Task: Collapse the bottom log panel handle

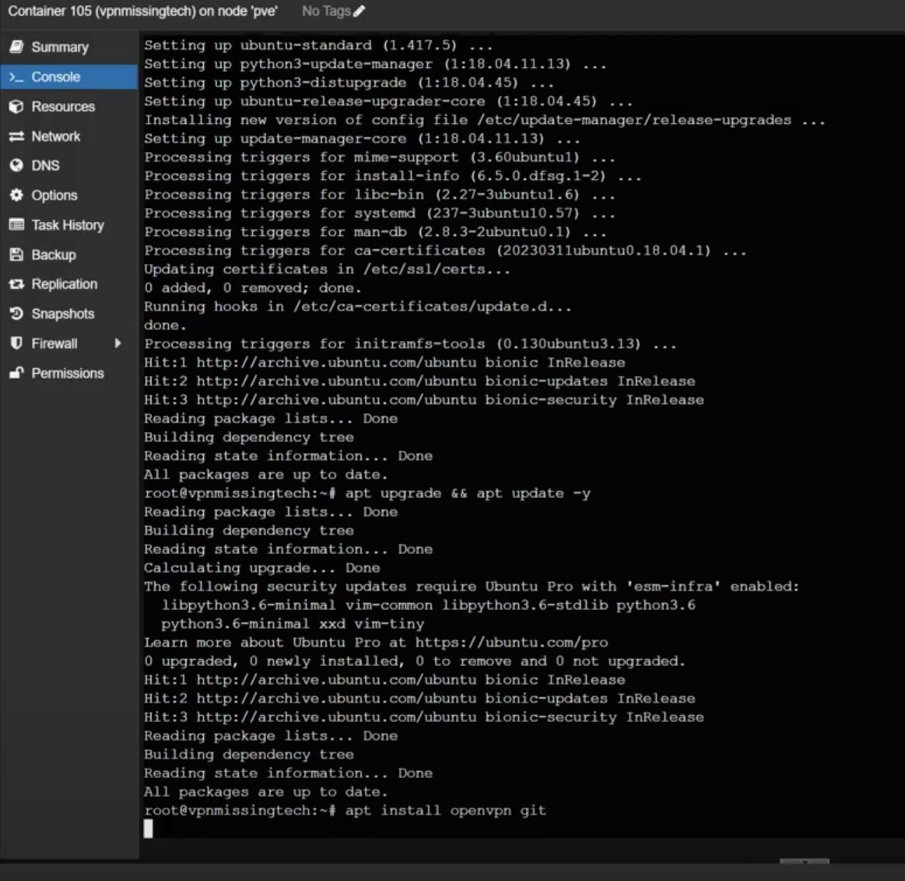Action: (803, 861)
